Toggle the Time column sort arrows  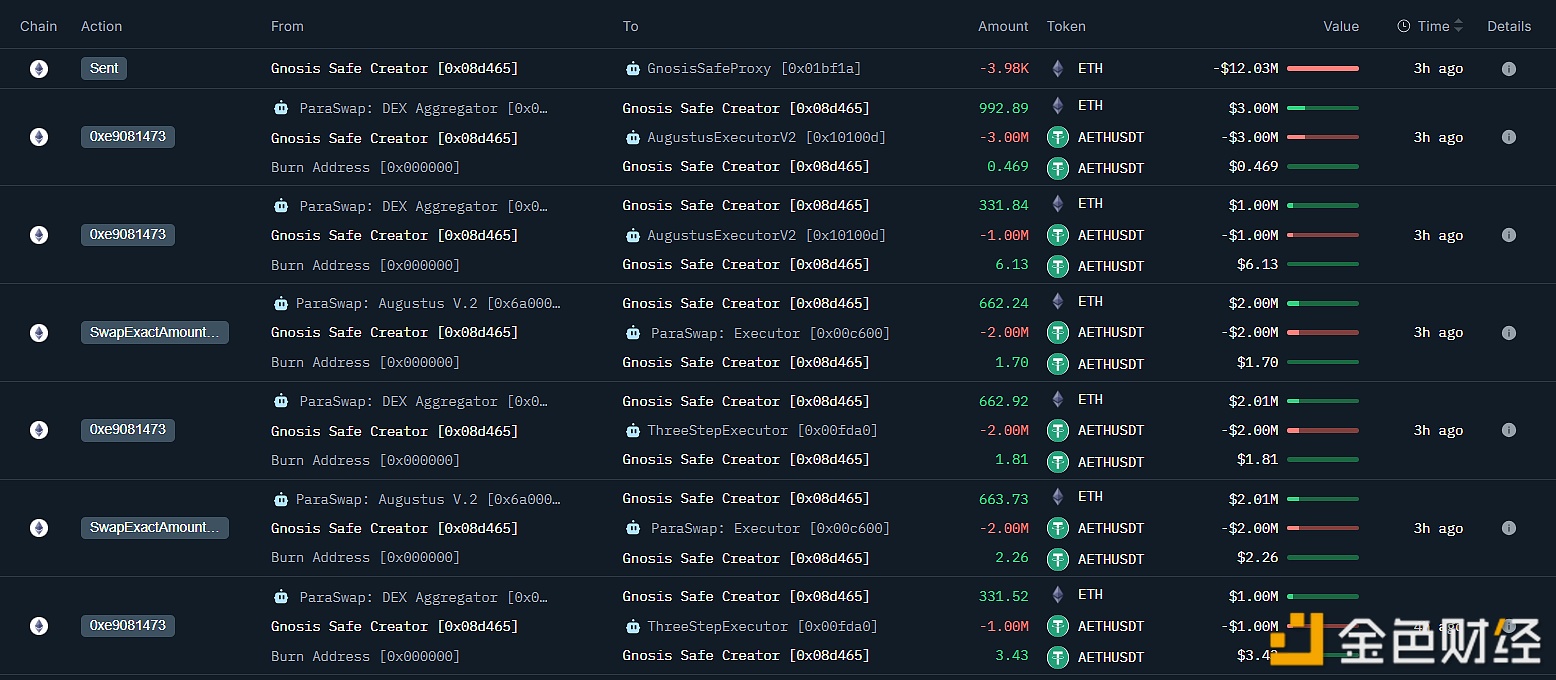1458,26
